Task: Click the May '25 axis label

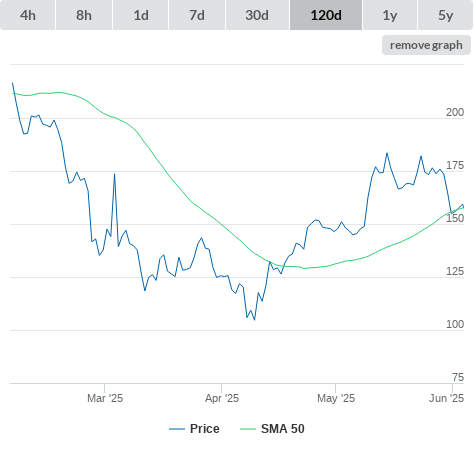Action: 336,398
